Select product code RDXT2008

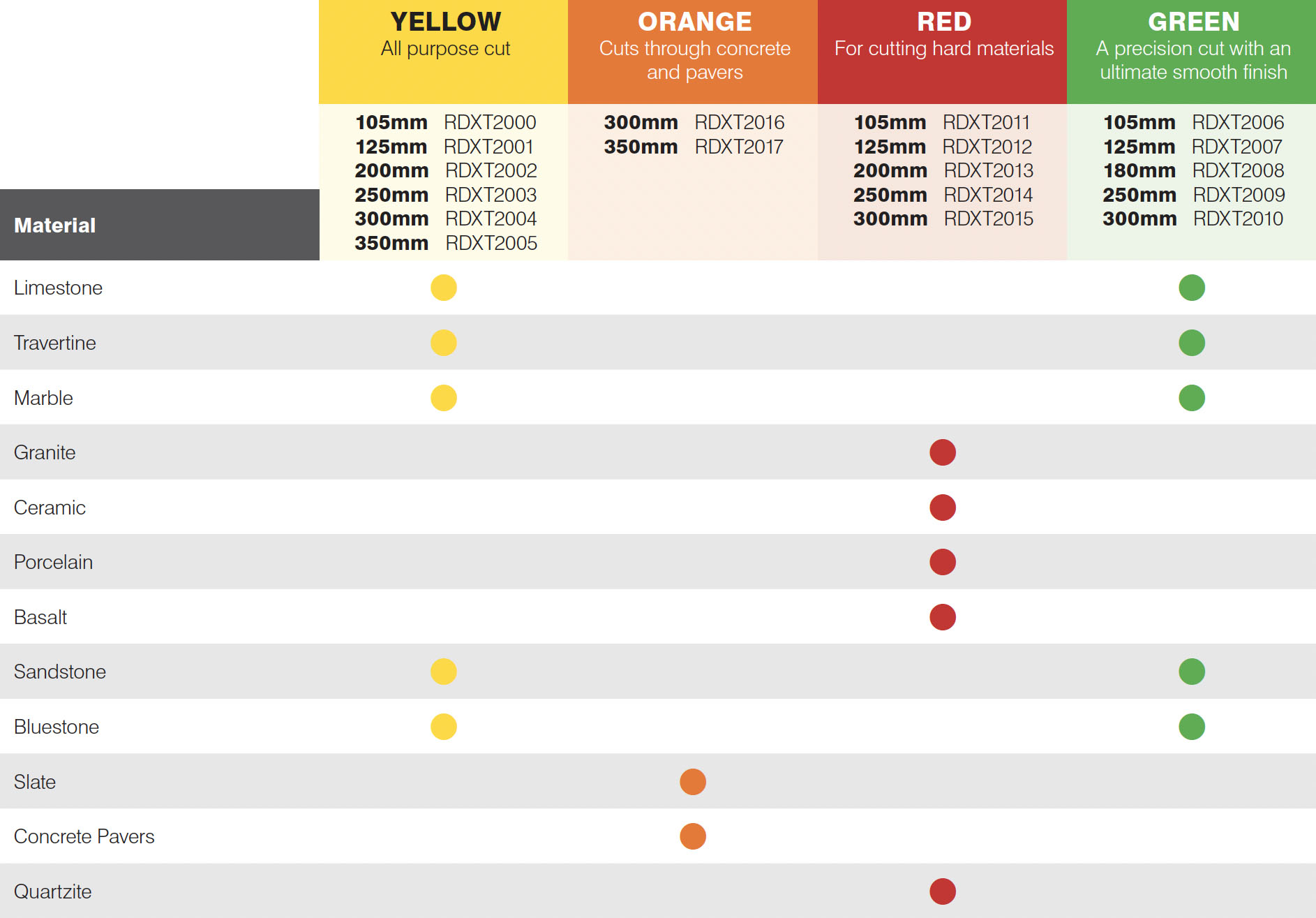pos(1238,170)
